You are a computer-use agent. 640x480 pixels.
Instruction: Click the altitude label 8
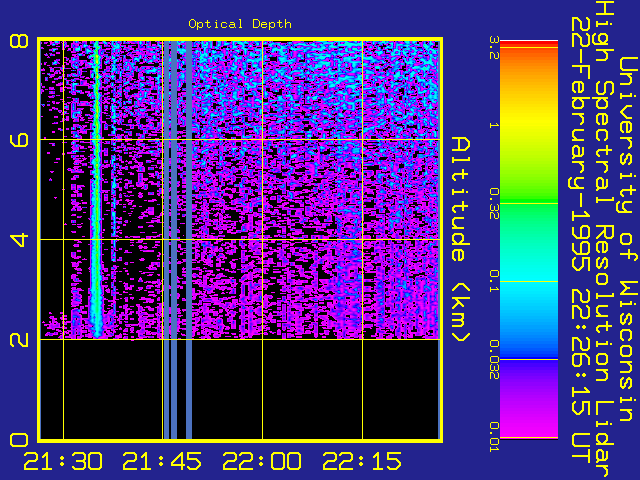pyautogui.click(x=19, y=41)
